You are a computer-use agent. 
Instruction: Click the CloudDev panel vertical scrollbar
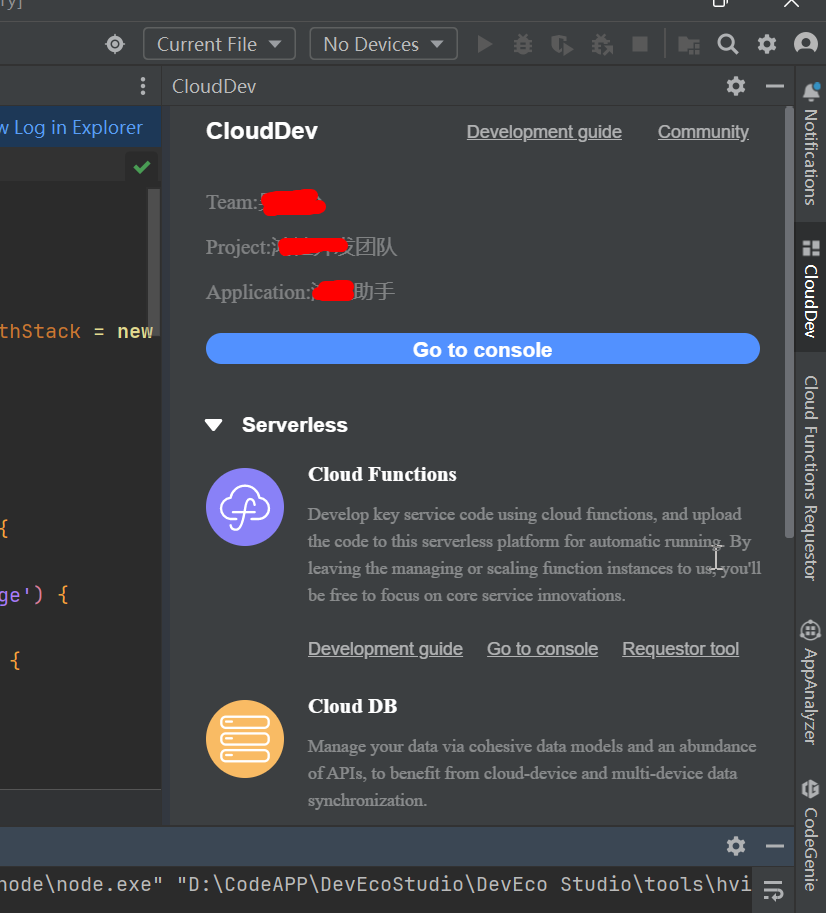(789, 323)
